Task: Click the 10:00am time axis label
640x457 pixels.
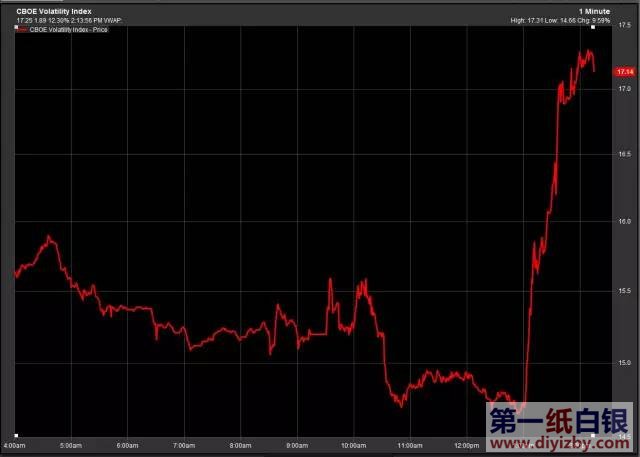Action: point(353,444)
